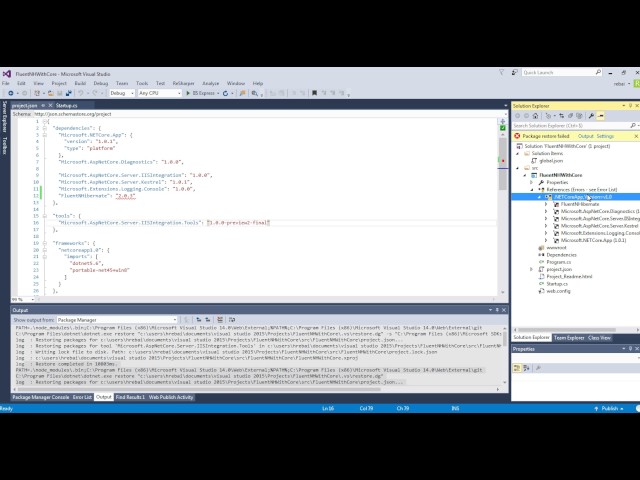Switch to Team Explorer tab
Viewport: 640px width, 480px height.
569,338
